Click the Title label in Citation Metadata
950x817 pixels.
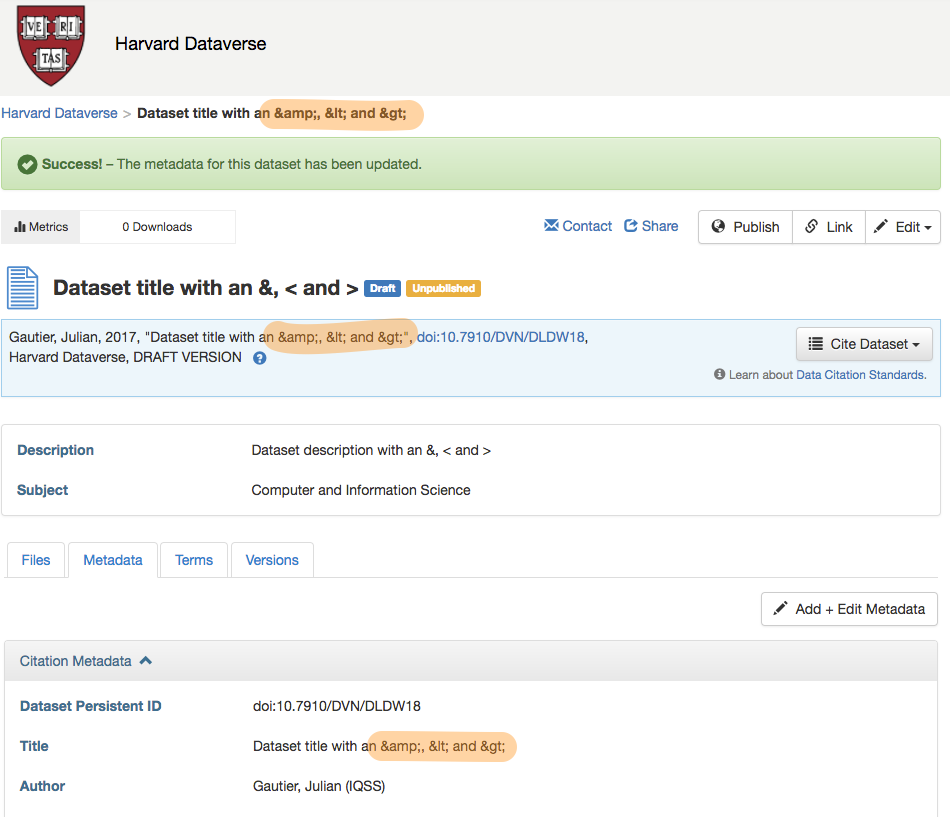pos(34,746)
